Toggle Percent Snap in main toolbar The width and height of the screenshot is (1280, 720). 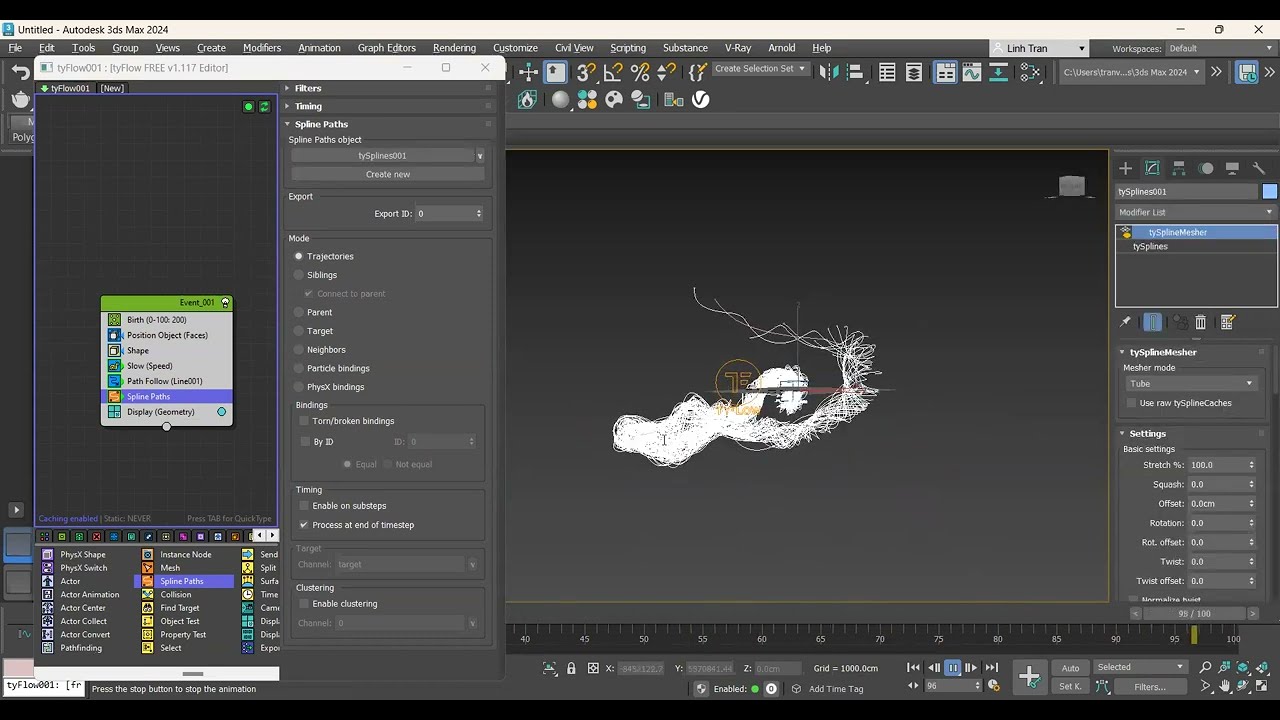coord(640,72)
